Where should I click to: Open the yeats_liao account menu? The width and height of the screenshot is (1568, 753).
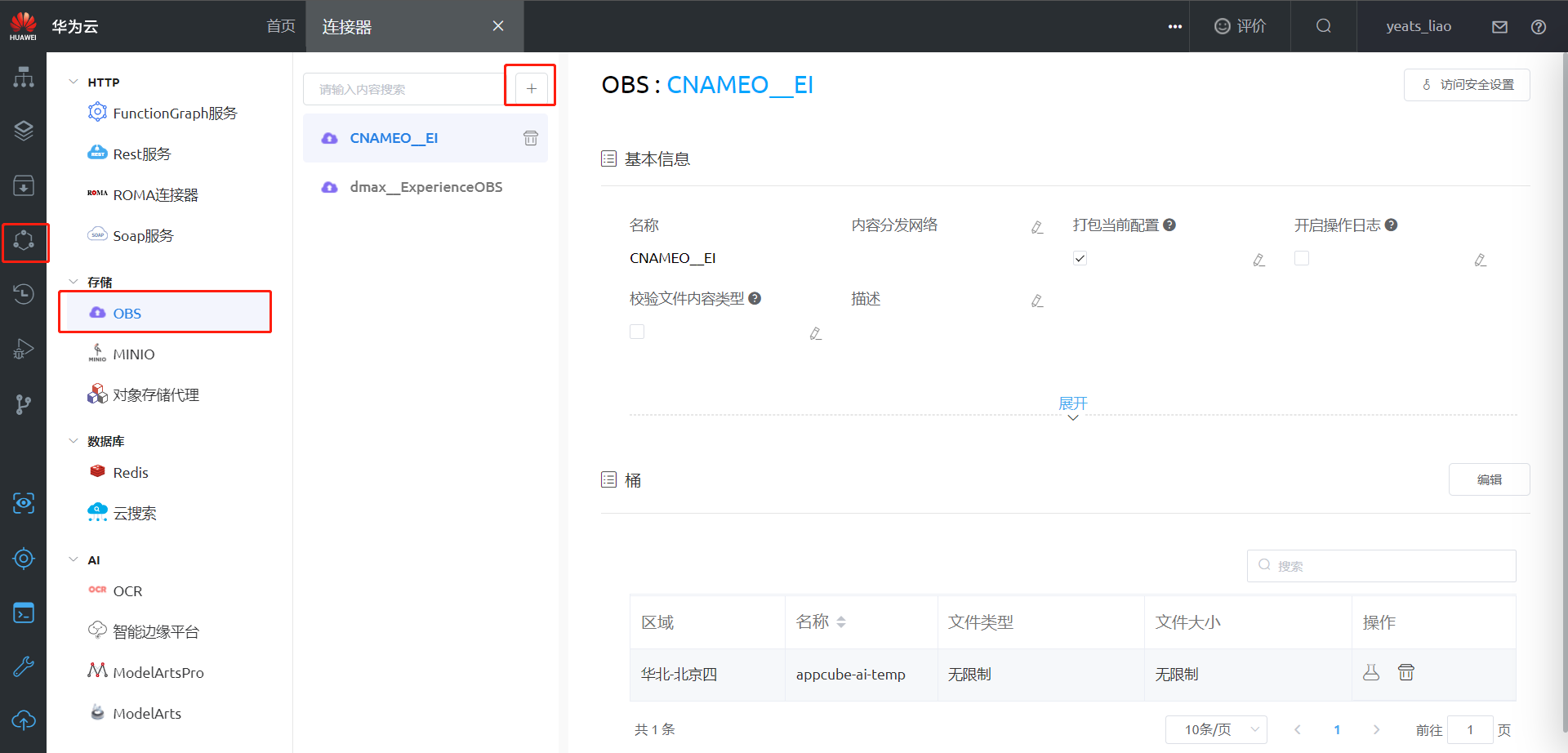pos(1419,26)
